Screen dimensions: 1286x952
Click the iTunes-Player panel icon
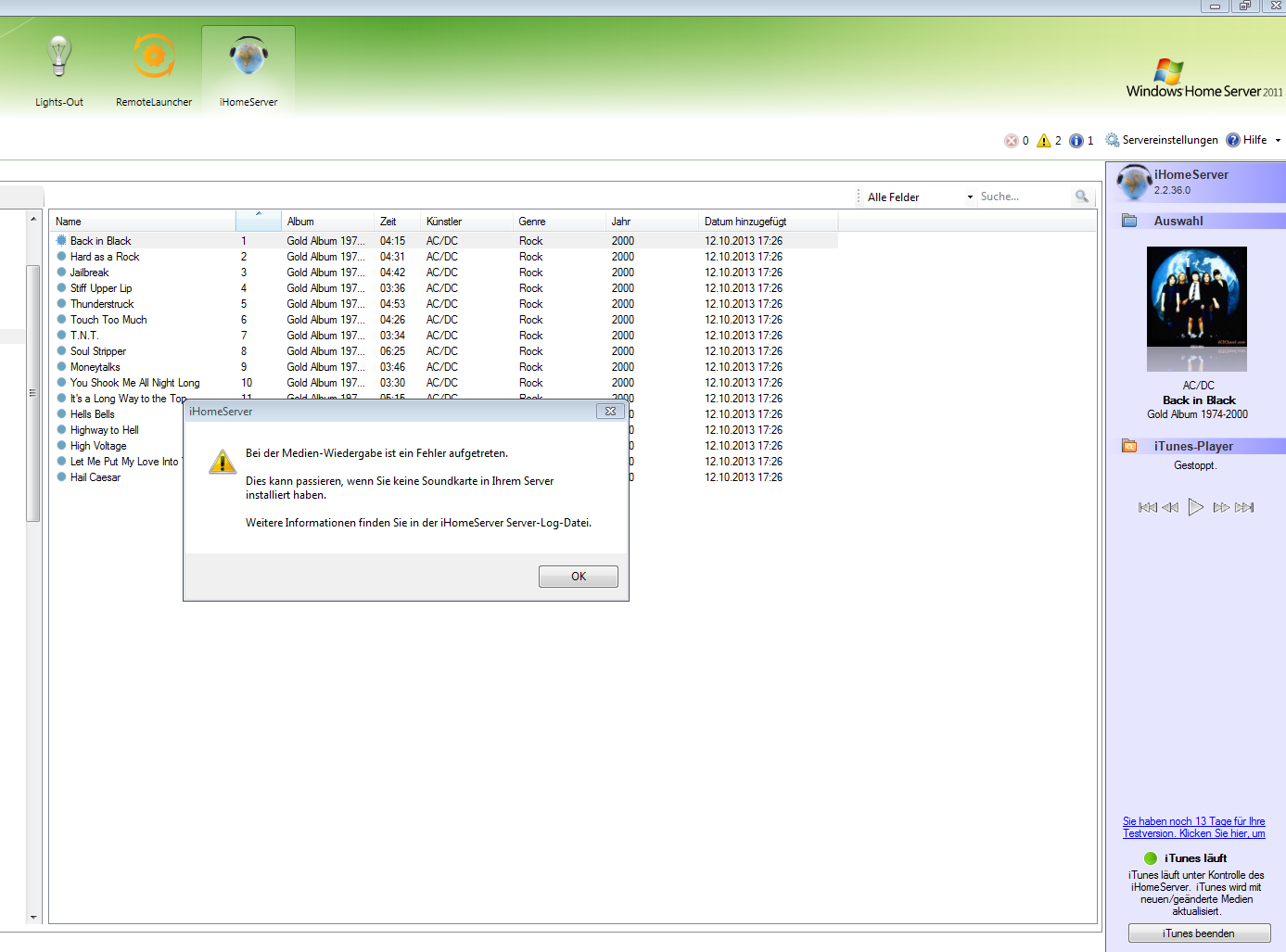click(x=1129, y=446)
